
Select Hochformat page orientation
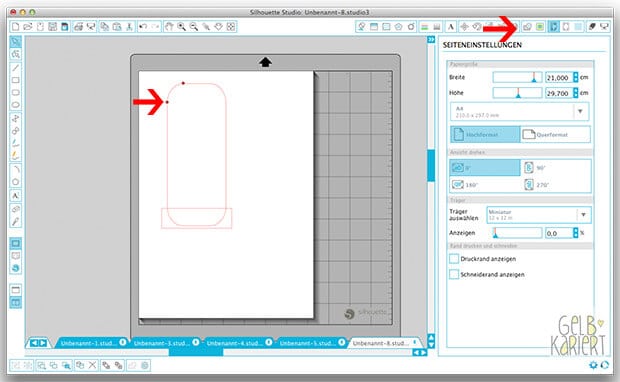click(x=485, y=134)
